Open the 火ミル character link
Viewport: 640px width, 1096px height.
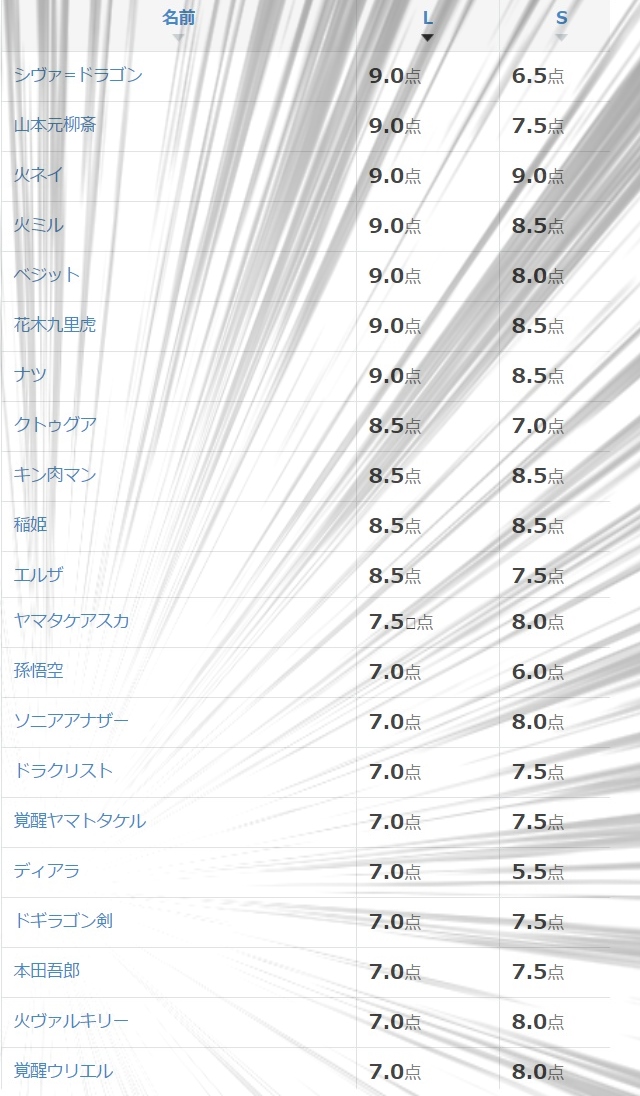[38, 225]
